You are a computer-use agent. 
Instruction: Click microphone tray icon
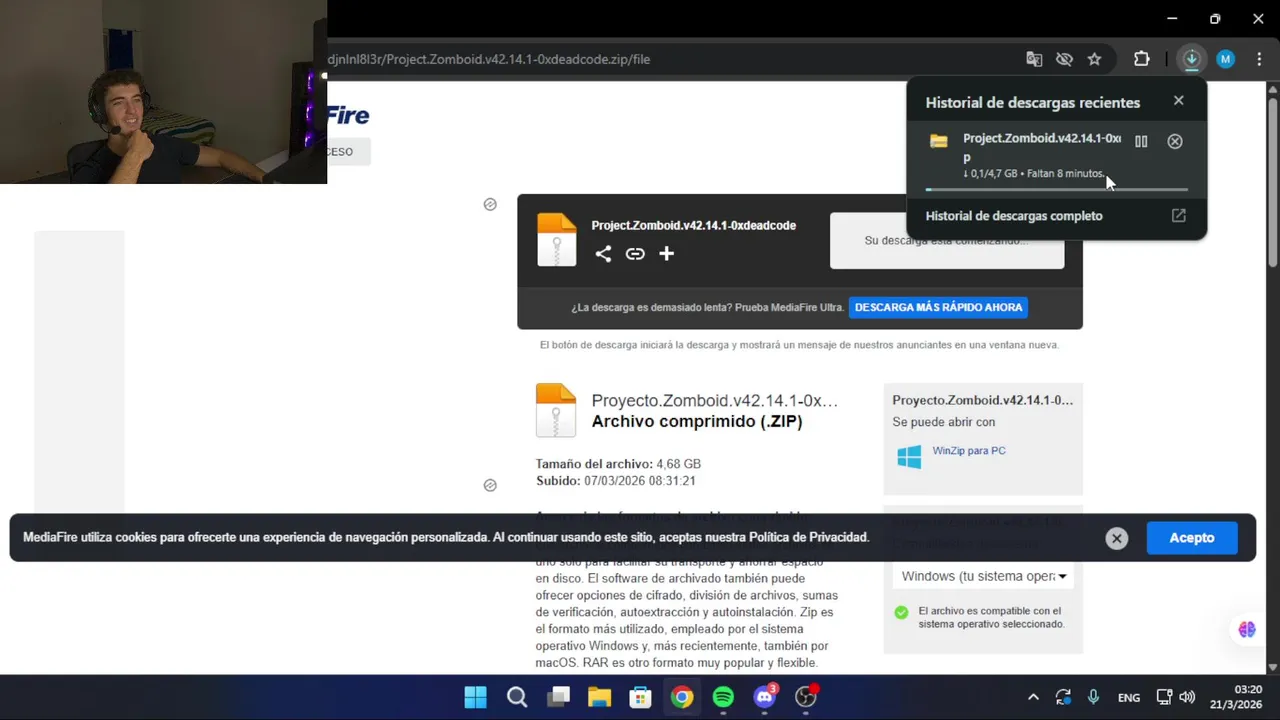(1093, 697)
